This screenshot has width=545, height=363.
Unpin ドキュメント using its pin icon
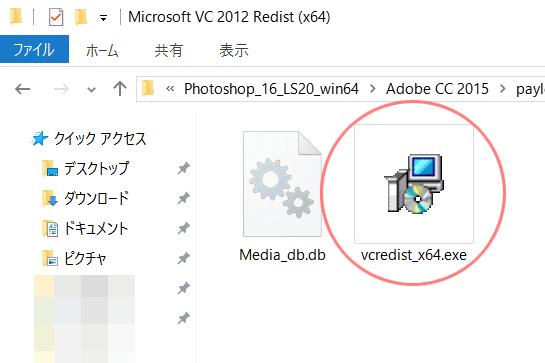tap(184, 228)
